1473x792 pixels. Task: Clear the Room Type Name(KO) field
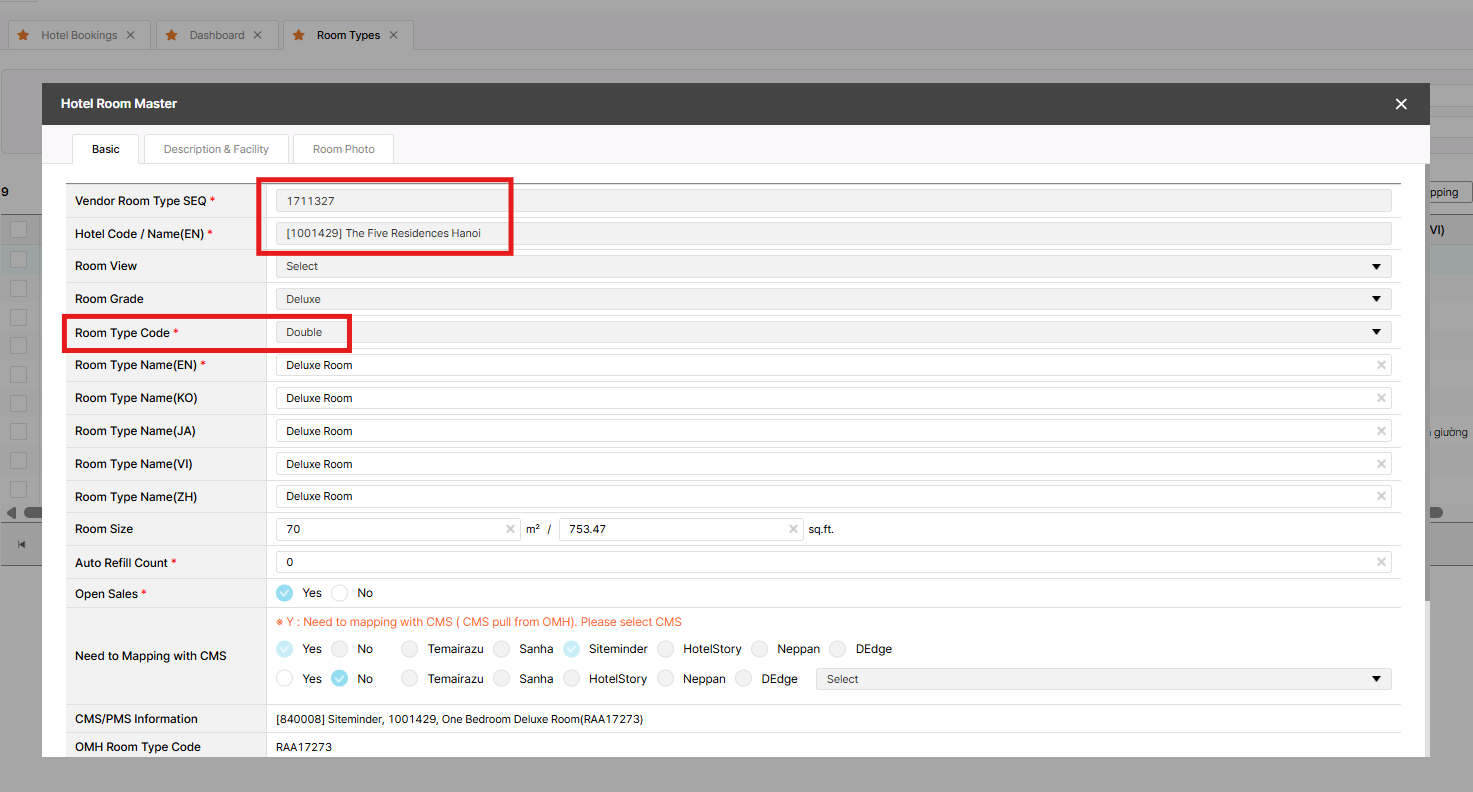(x=1381, y=398)
